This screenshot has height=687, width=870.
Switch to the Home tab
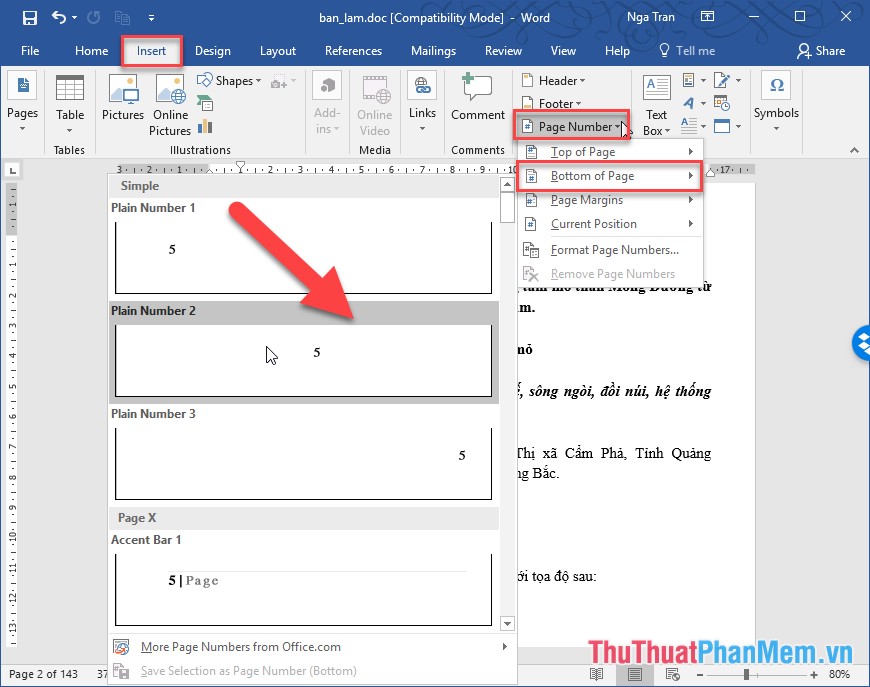click(92, 51)
